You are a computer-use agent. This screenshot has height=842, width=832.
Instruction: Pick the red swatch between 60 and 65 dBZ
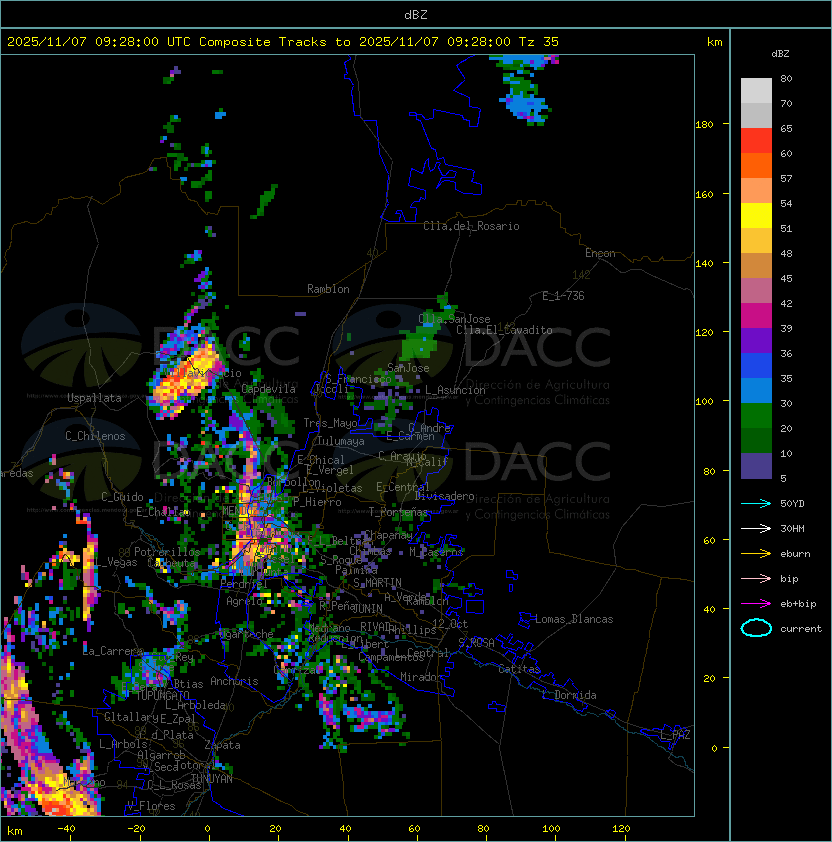pos(756,141)
